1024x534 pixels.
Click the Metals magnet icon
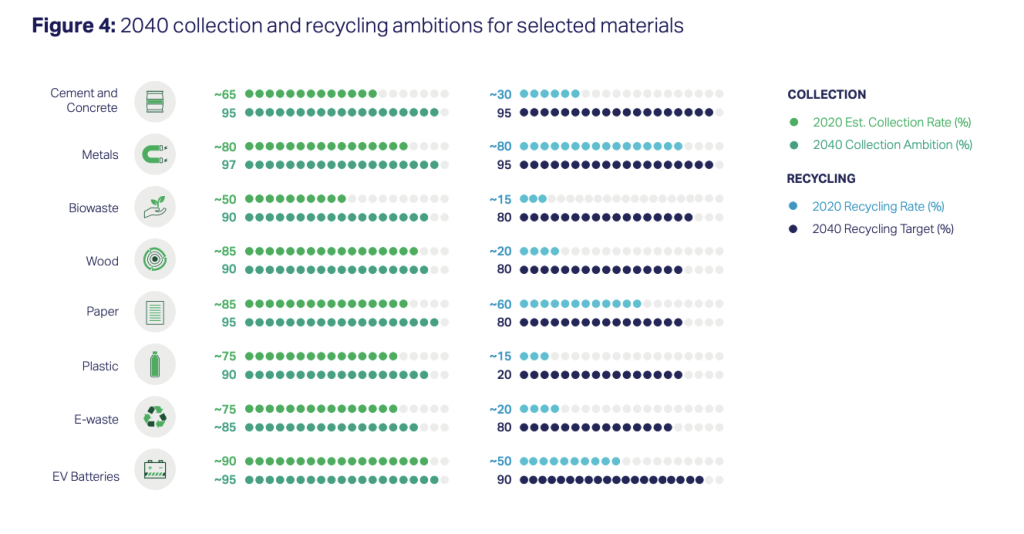point(155,155)
